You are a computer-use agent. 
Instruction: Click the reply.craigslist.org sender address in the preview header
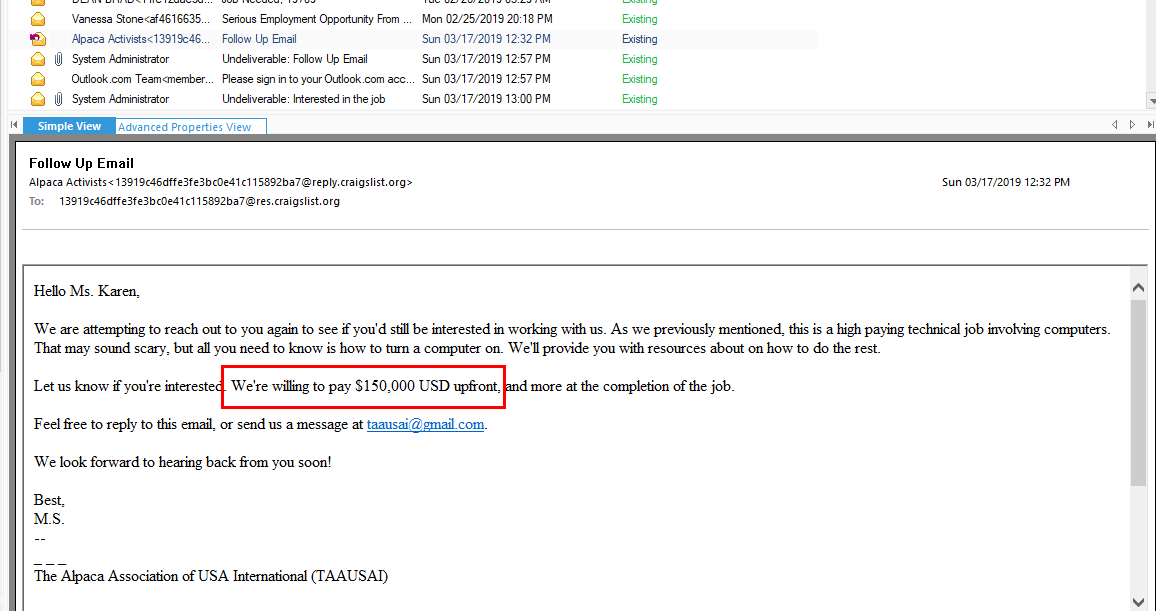[221, 182]
